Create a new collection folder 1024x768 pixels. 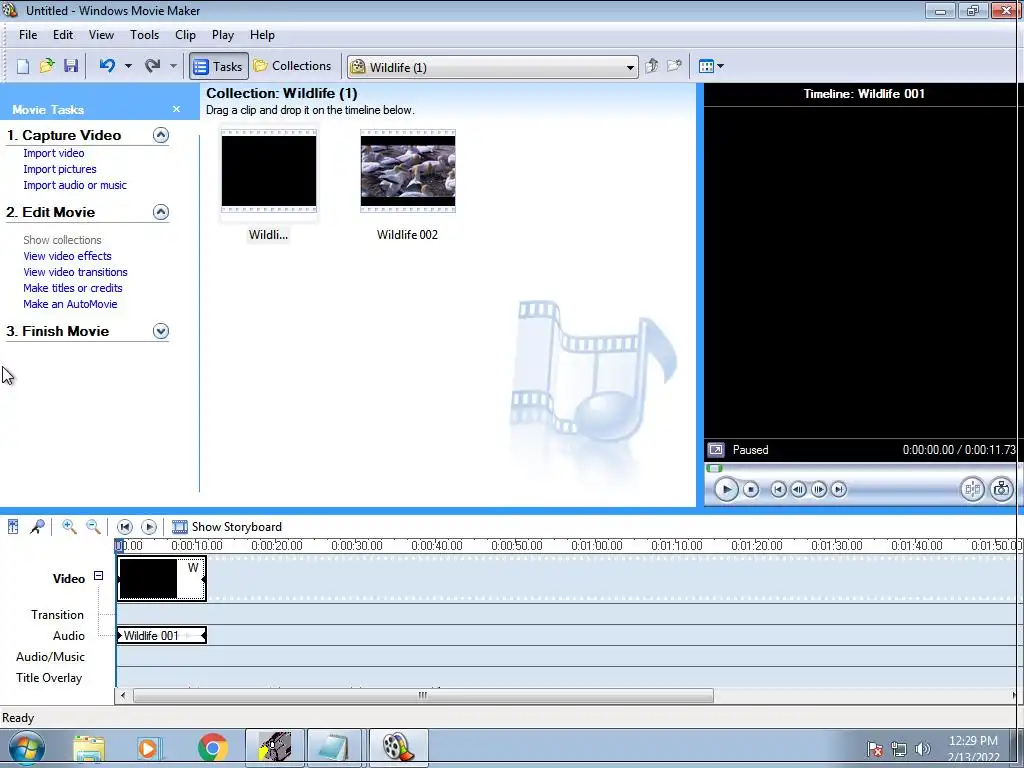coord(675,66)
